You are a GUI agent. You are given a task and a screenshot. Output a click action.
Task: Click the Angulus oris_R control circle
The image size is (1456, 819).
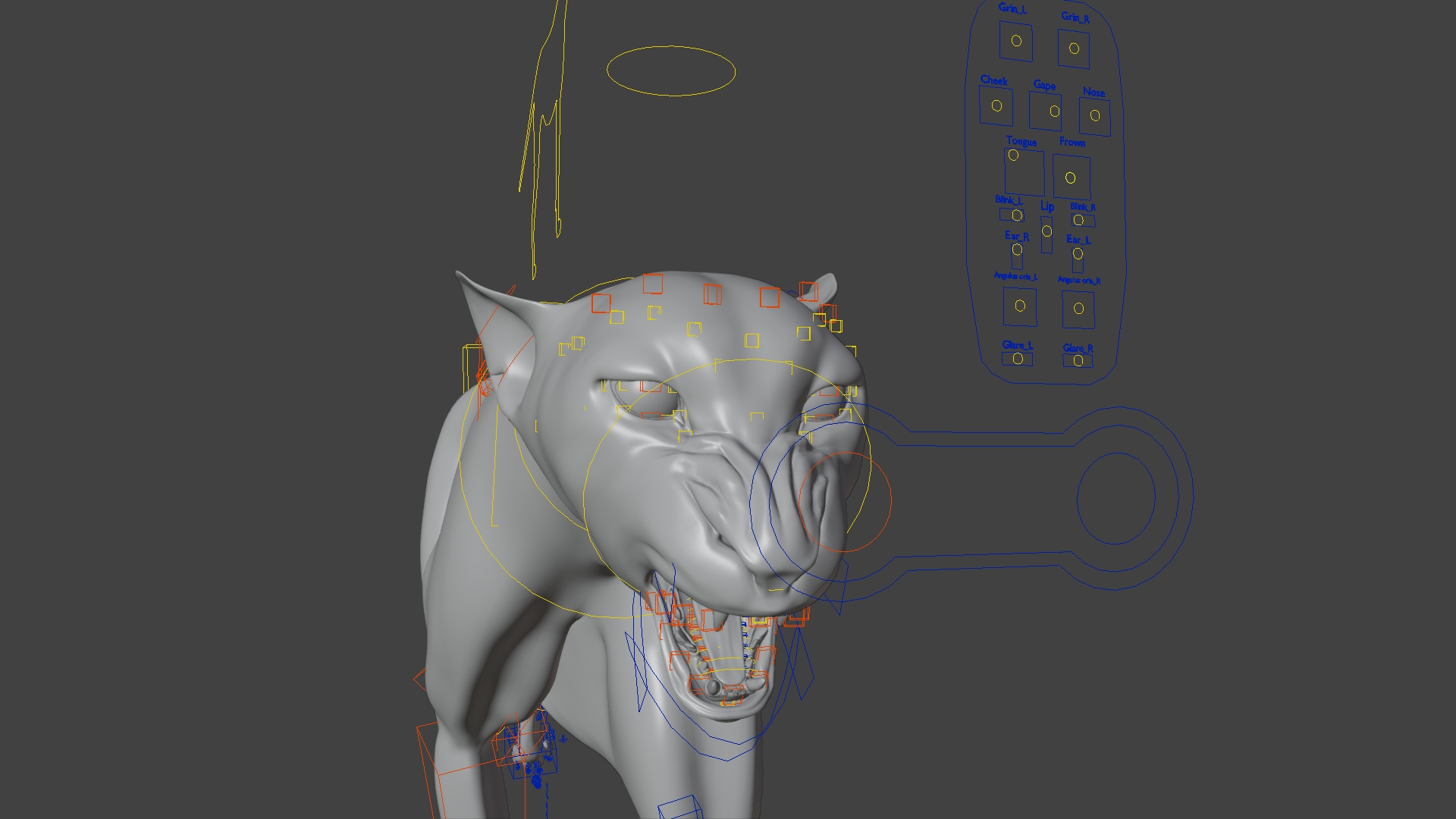click(1078, 309)
